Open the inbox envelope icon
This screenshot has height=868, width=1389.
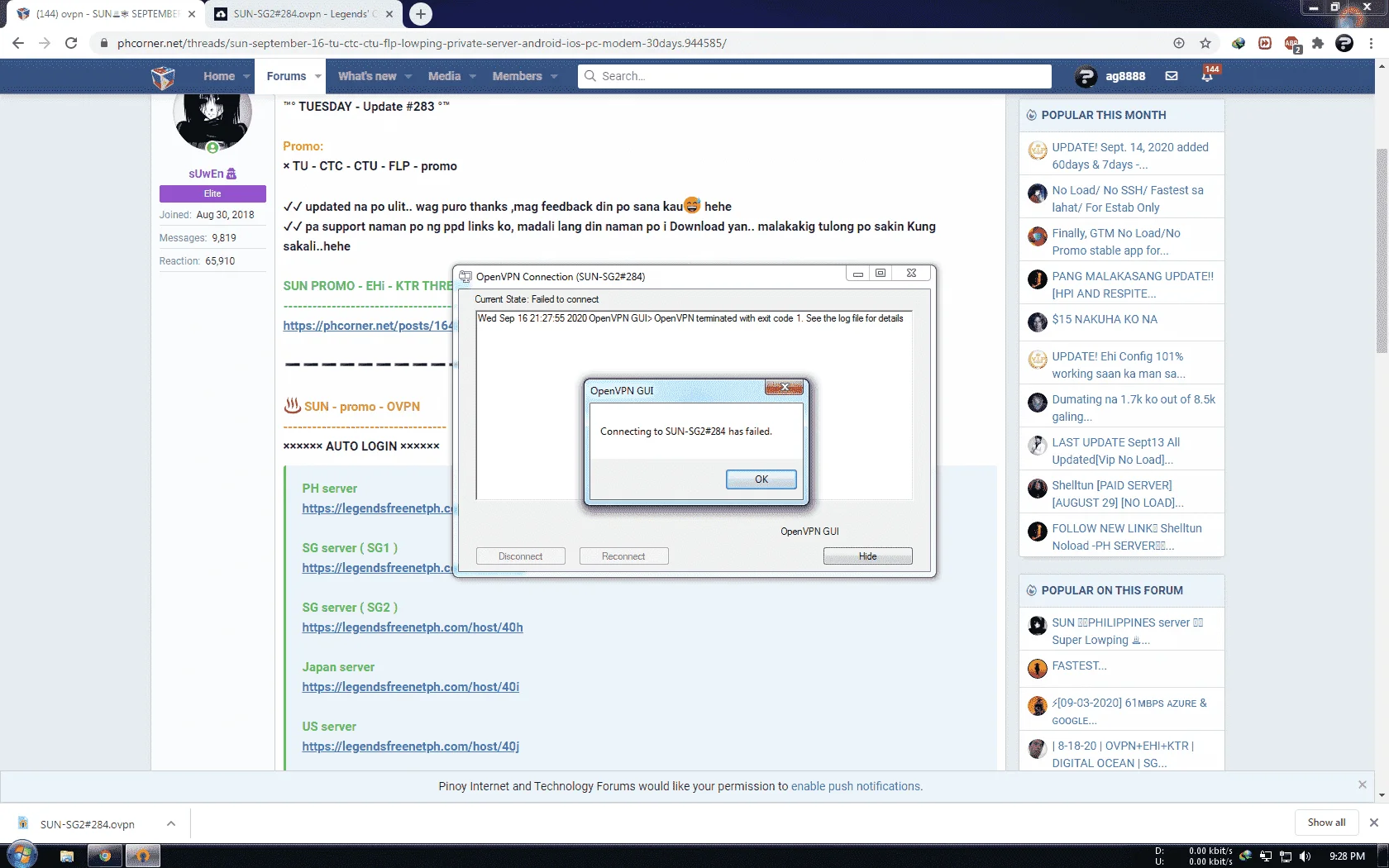(x=1172, y=76)
